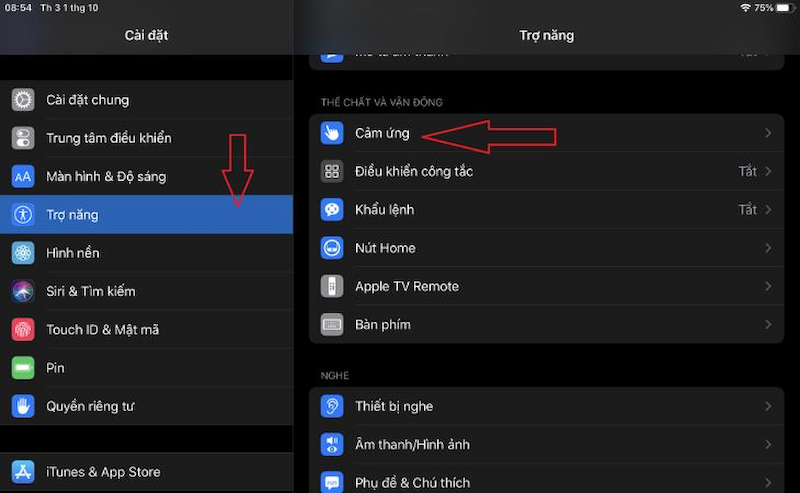Expand Bàn phím row chevron

(768, 325)
